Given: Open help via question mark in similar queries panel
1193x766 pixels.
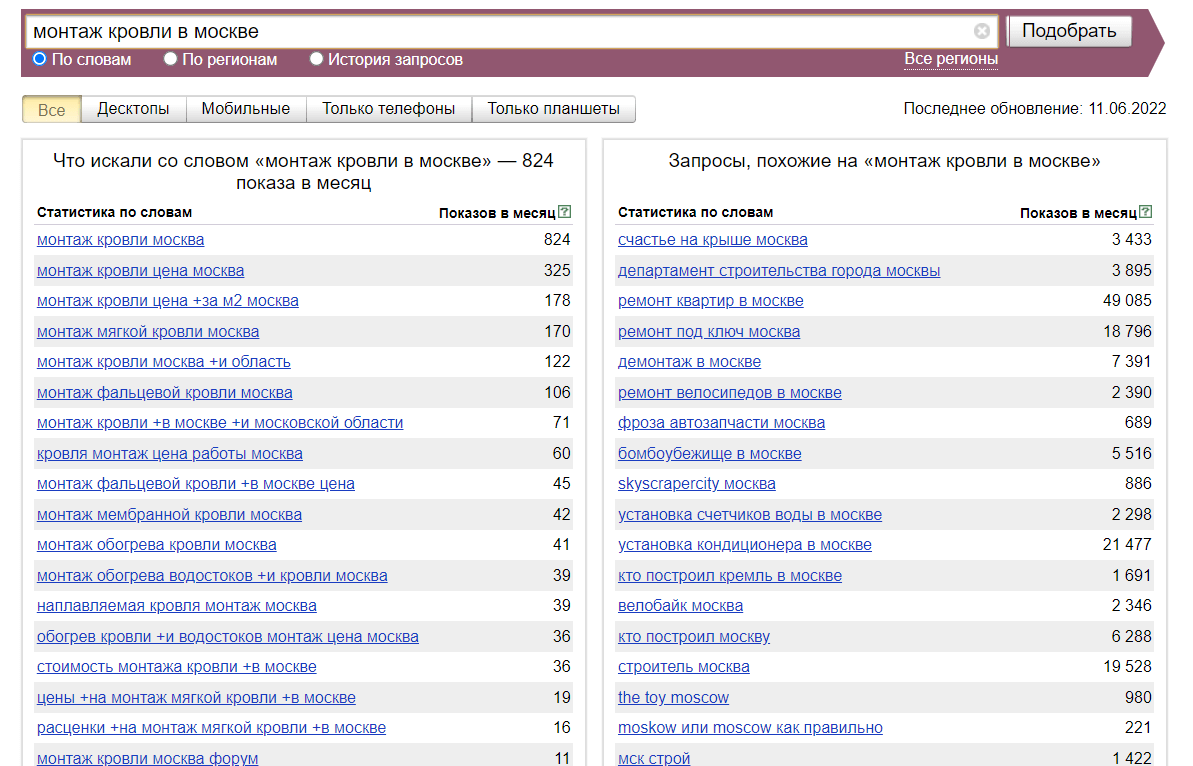Looking at the screenshot, I should click(x=1146, y=211).
